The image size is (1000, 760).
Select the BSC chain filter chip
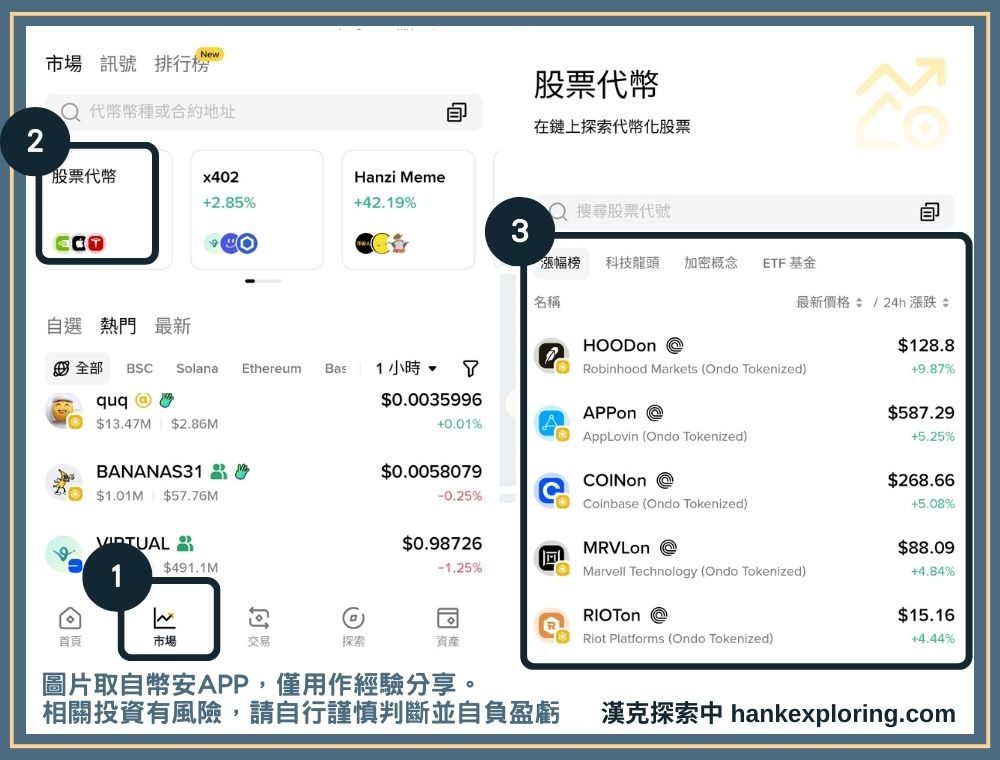(139, 369)
